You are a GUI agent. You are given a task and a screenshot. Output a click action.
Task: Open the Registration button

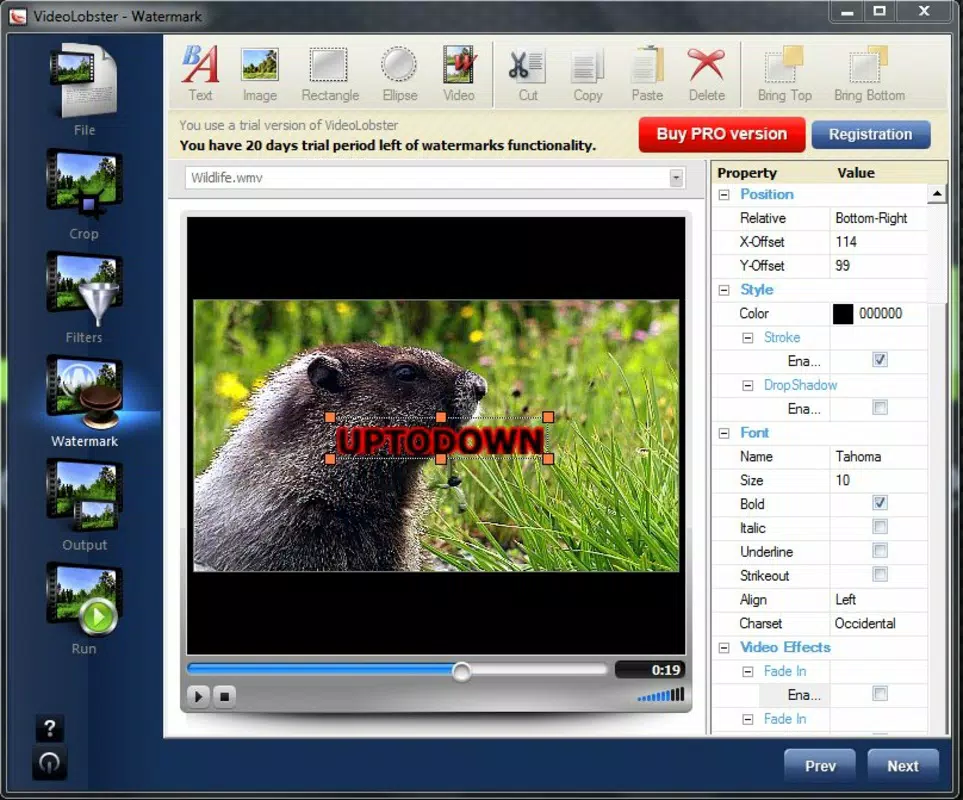point(871,134)
